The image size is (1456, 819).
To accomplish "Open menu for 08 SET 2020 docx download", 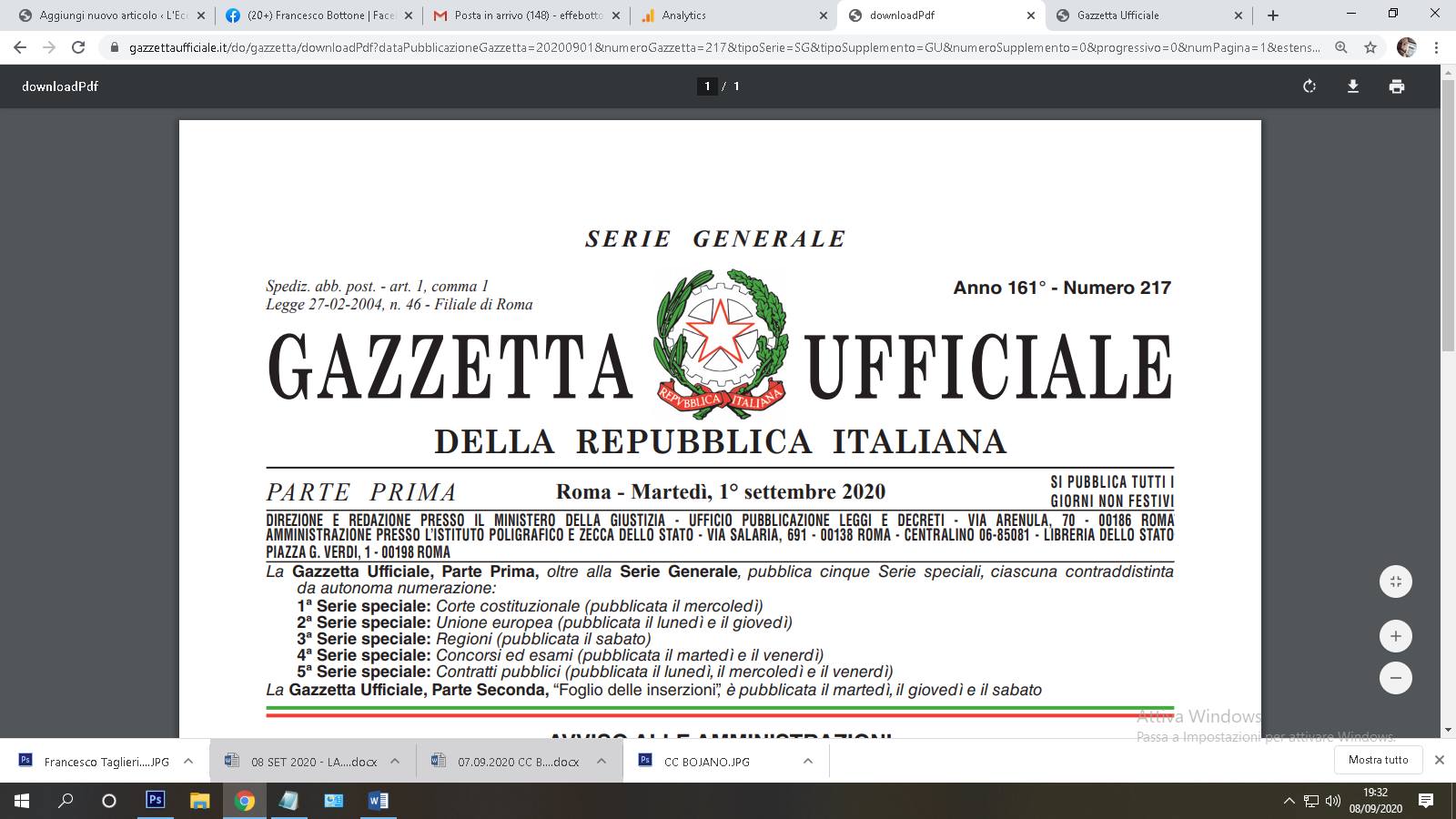I will [395, 762].
